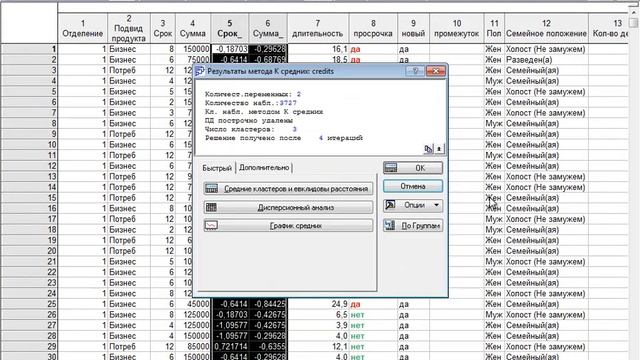640x360 pixels.
Task: Select column header 7 длительность
Action: point(318,29)
